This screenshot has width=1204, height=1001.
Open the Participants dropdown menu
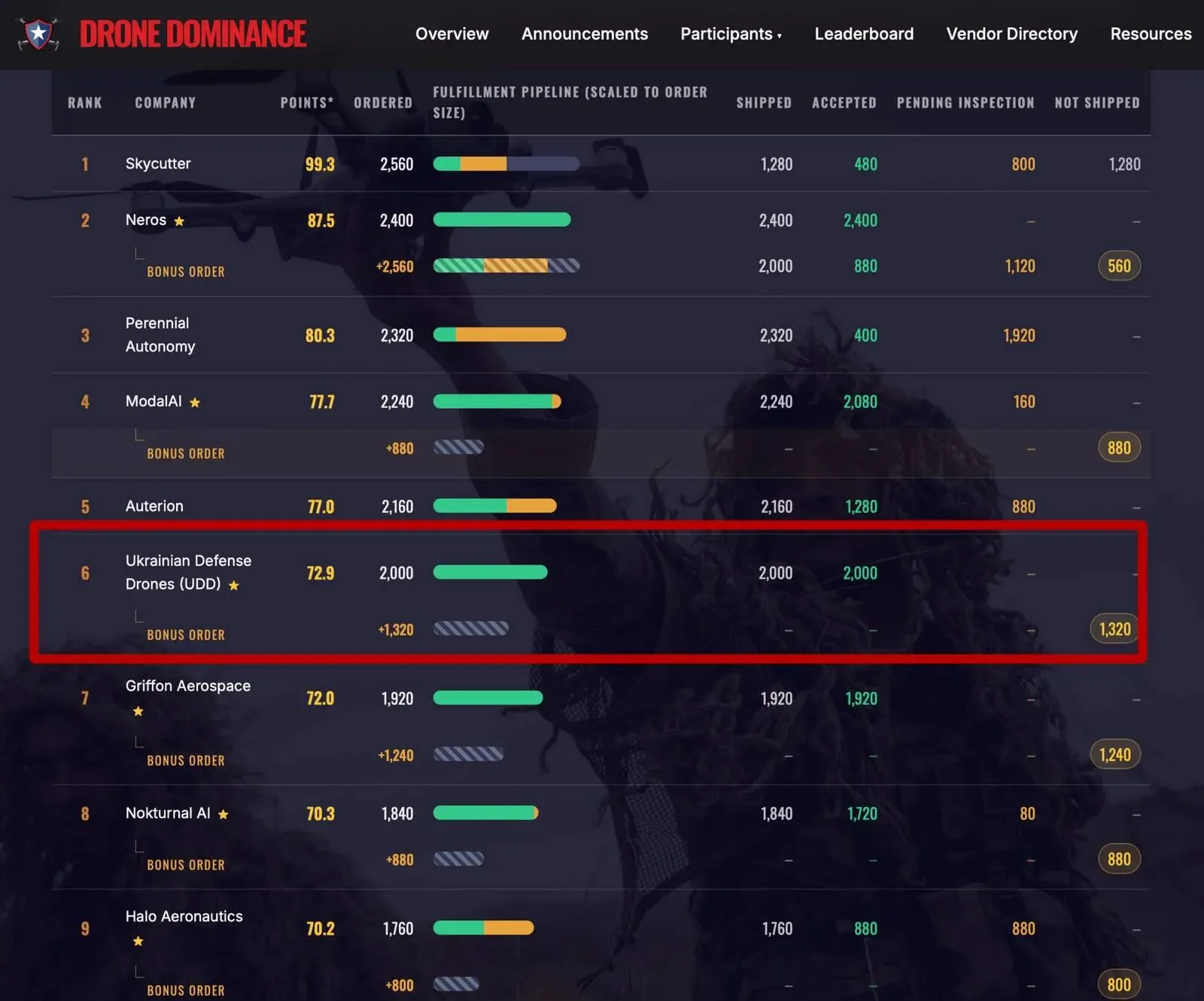pos(731,34)
